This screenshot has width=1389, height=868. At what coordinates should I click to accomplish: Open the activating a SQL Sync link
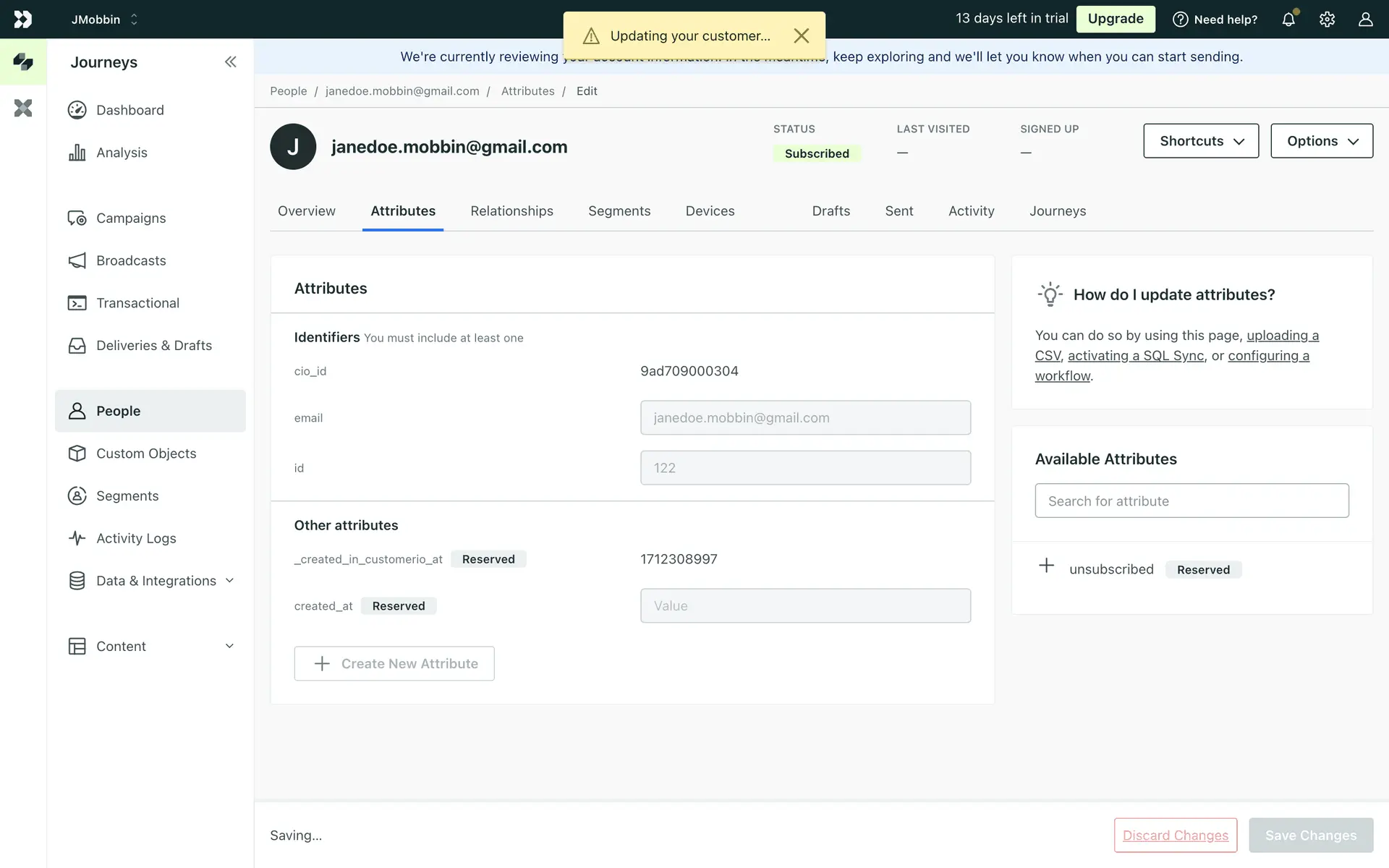[x=1136, y=356]
